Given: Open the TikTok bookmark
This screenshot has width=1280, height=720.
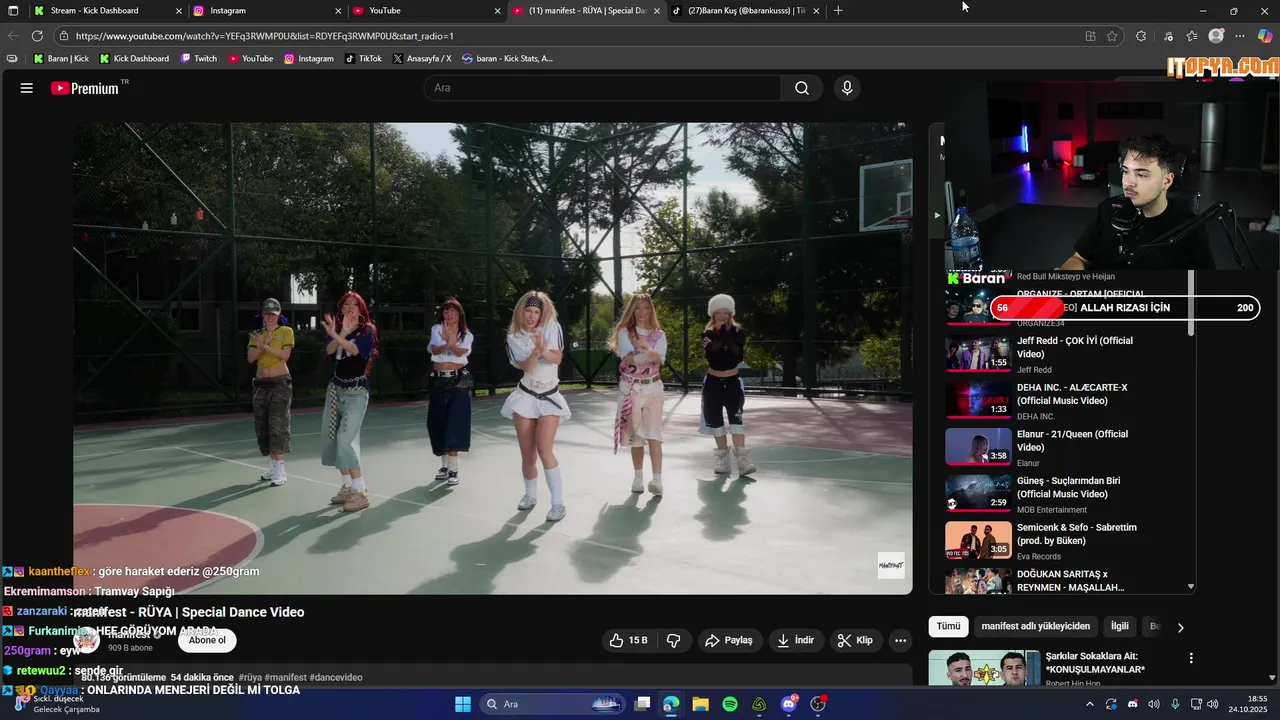Looking at the screenshot, I should tap(363, 59).
